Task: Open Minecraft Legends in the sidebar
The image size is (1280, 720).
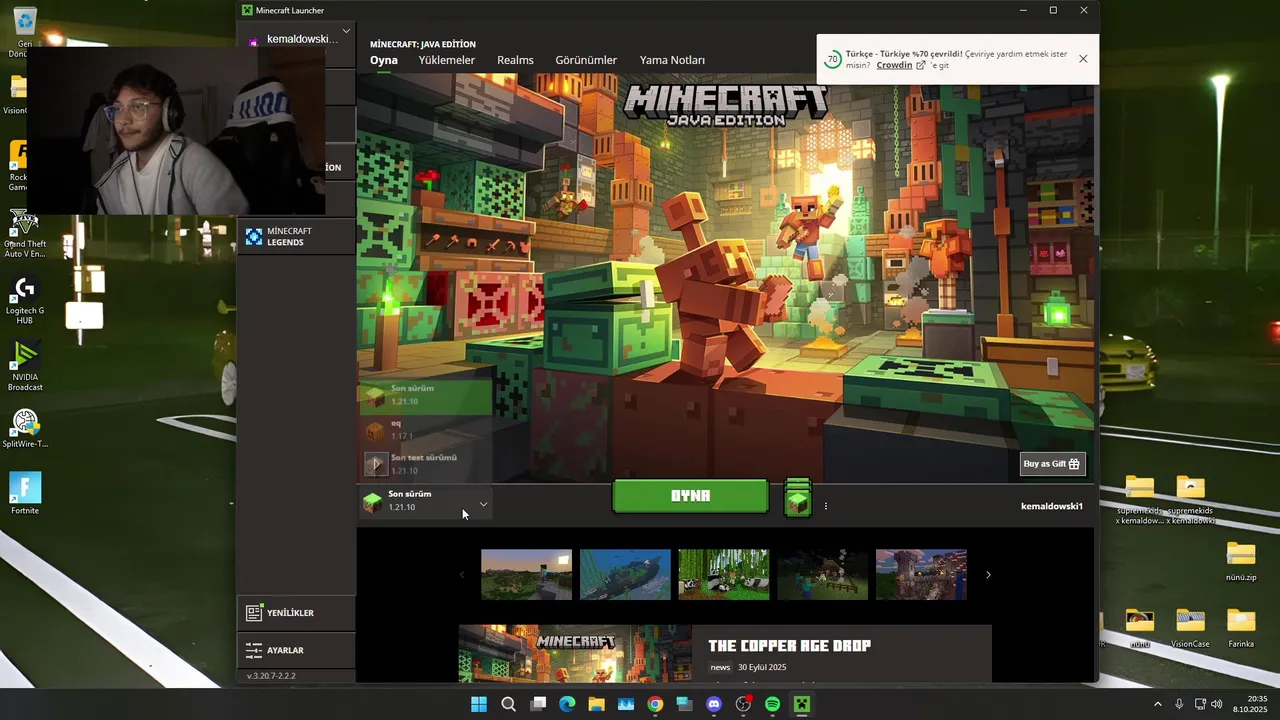Action: point(296,237)
